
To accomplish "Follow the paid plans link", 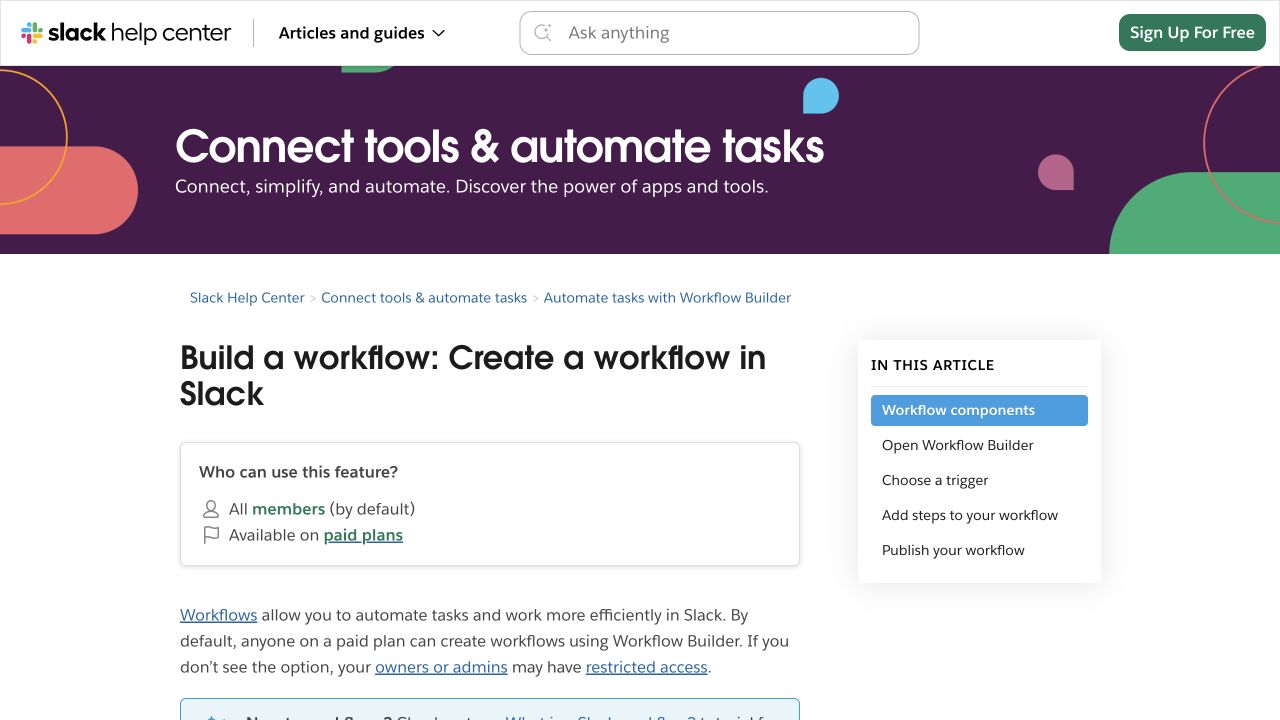I will 363,535.
